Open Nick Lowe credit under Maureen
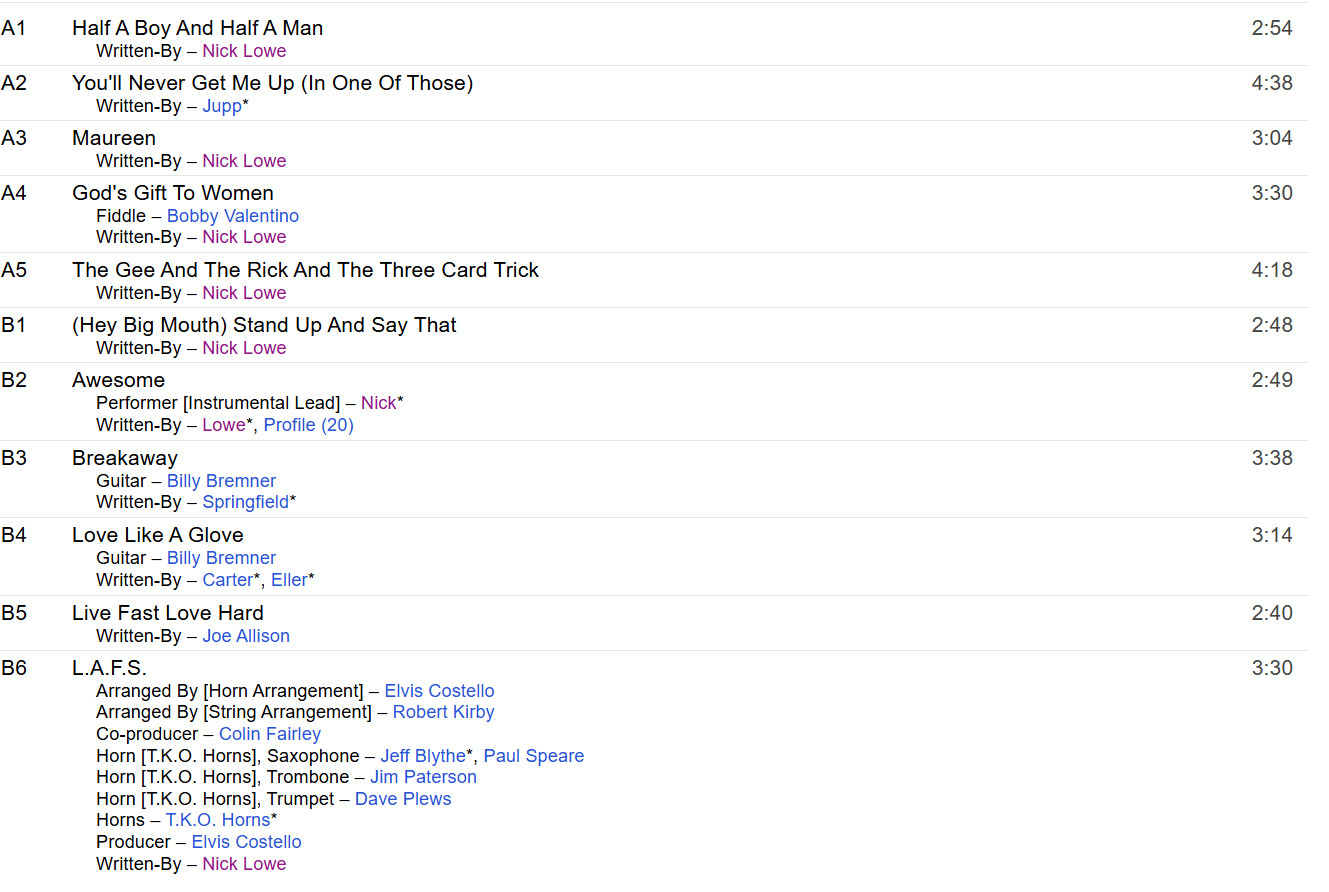 tap(244, 161)
